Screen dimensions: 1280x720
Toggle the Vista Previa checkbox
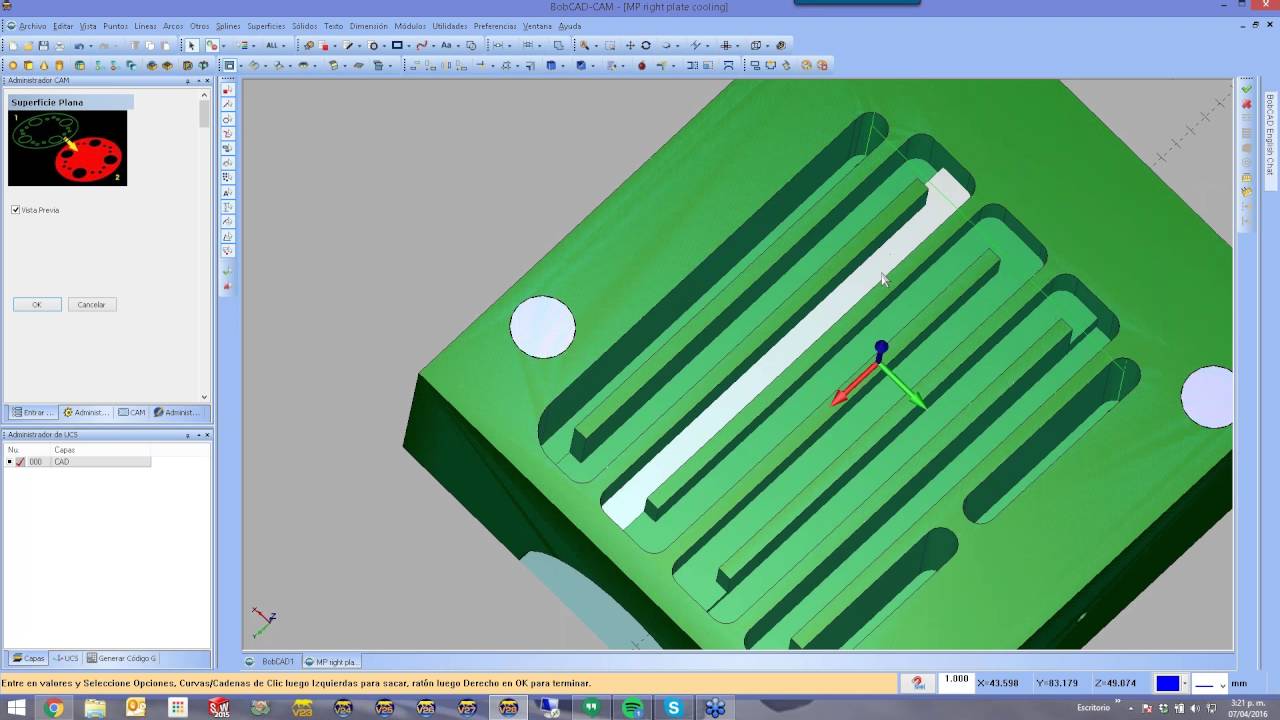pos(15,210)
